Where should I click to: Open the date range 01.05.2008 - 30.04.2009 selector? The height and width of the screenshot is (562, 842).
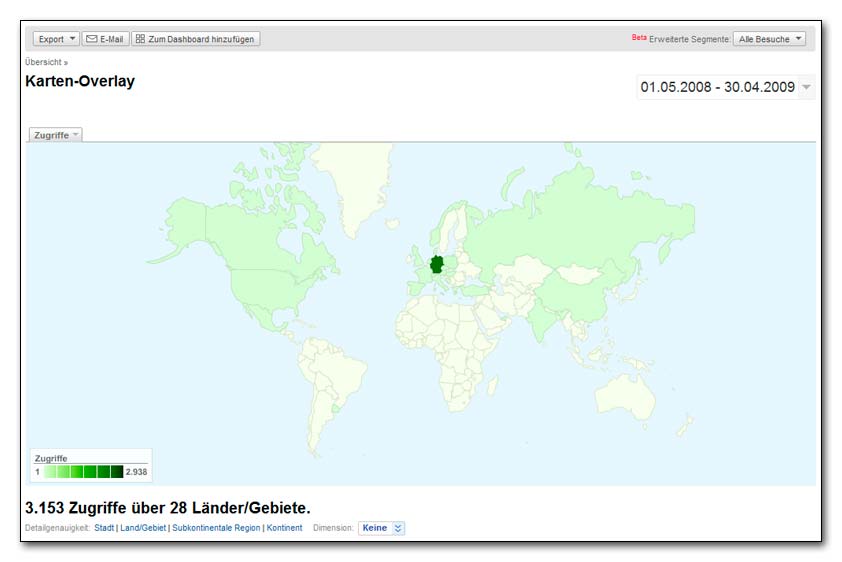pyautogui.click(x=717, y=88)
